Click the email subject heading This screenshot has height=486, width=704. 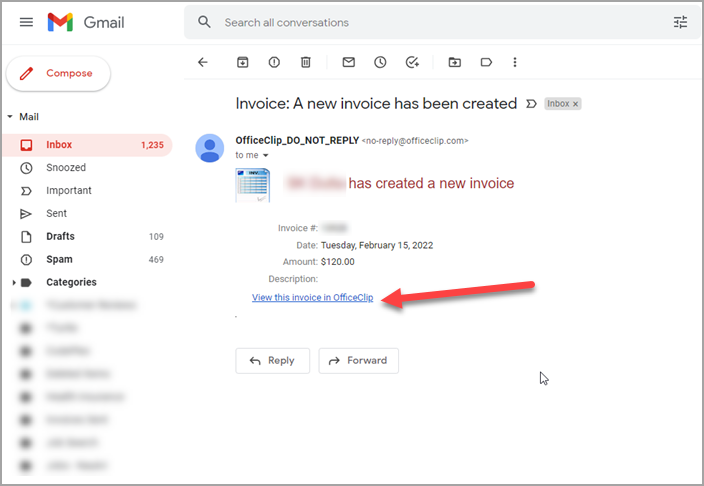point(376,104)
